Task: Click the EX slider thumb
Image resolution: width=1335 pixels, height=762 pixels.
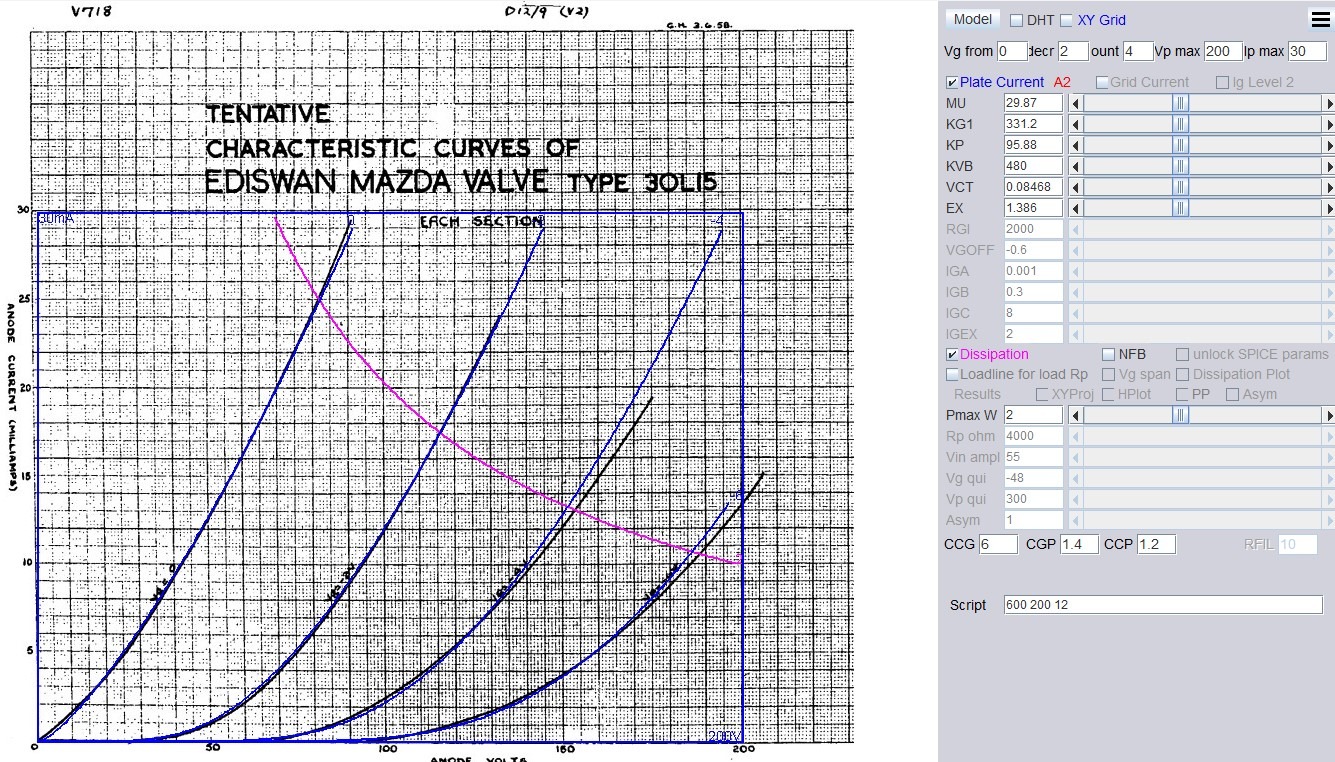Action: click(x=1181, y=208)
